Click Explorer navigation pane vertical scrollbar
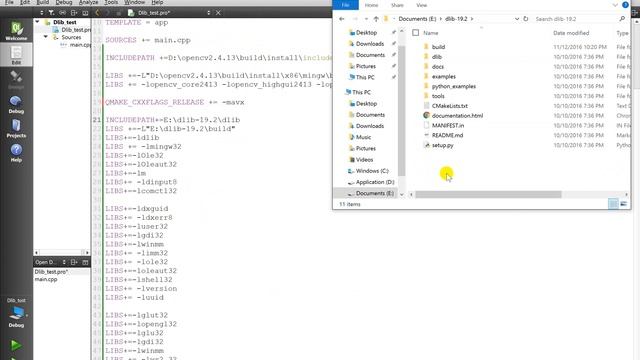 (402, 110)
